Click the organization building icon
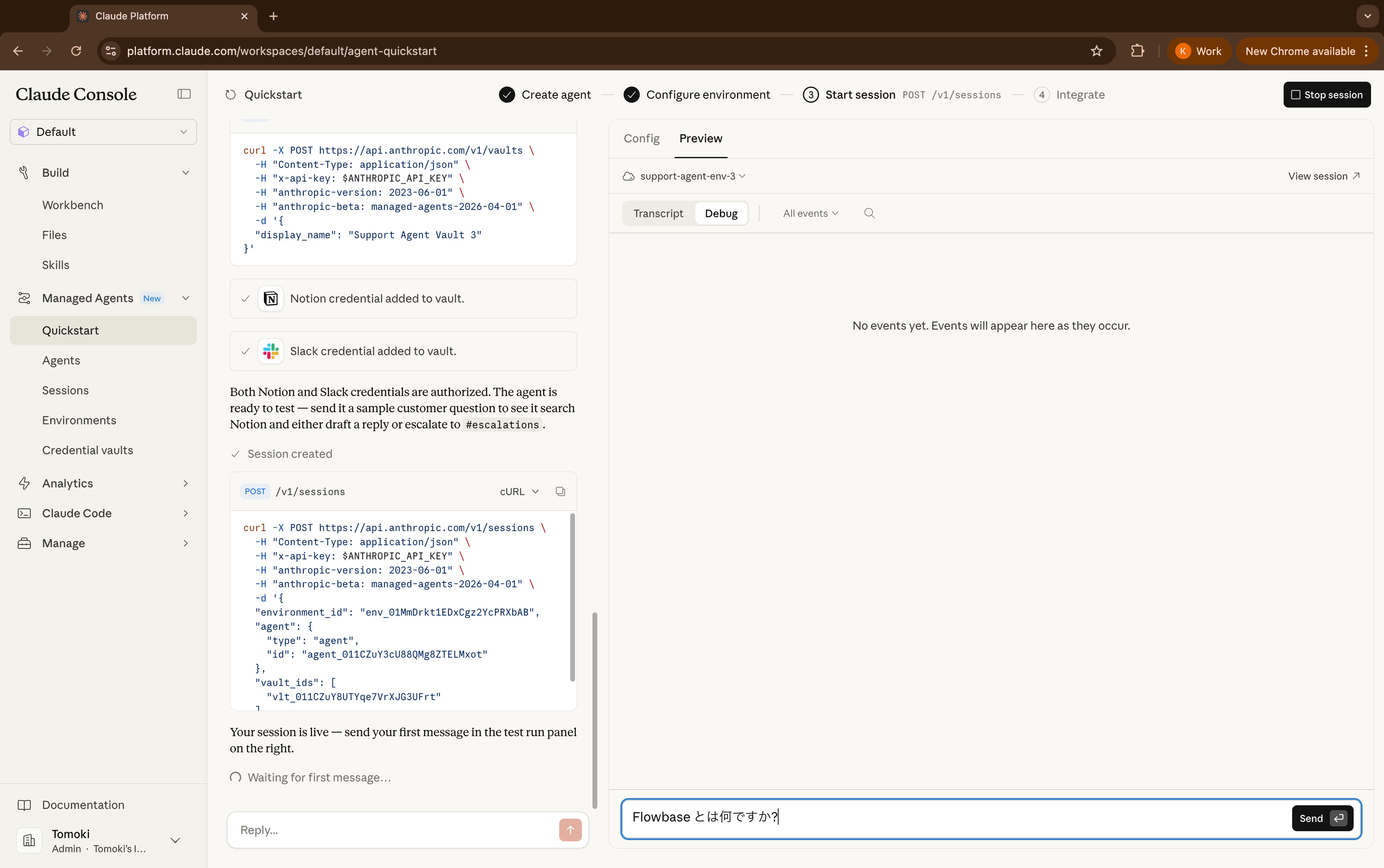 29,840
